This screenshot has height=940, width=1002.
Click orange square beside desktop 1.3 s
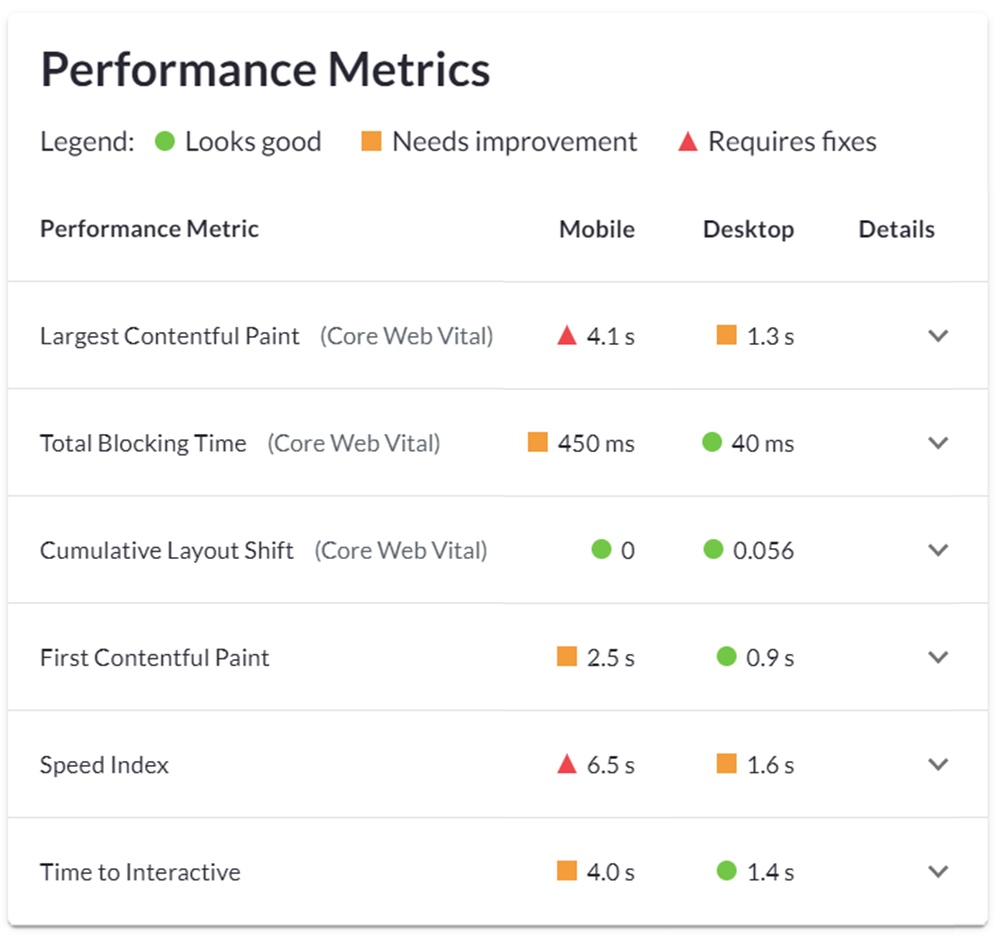pos(727,336)
